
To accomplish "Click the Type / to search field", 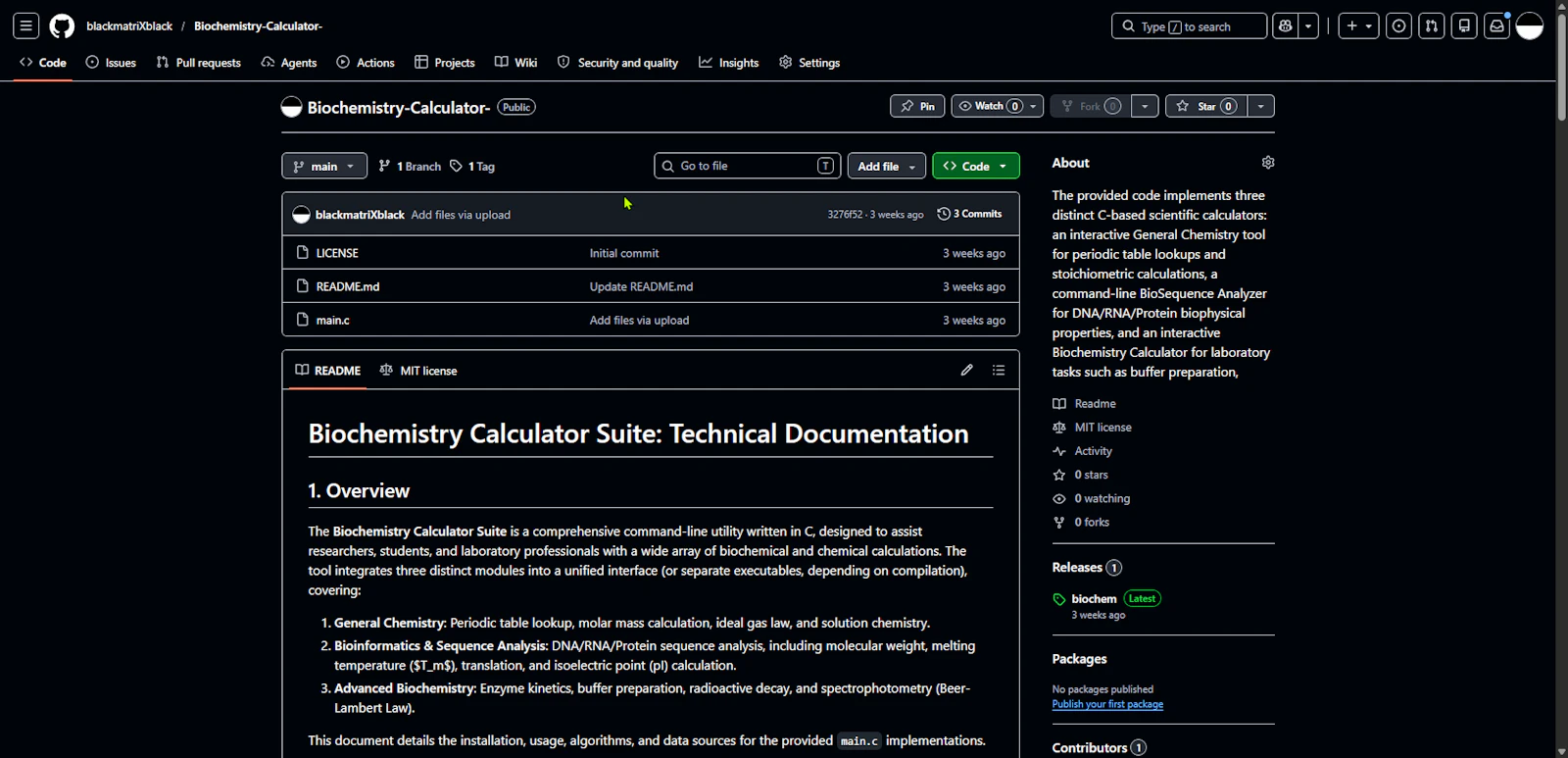I will pyautogui.click(x=1189, y=26).
